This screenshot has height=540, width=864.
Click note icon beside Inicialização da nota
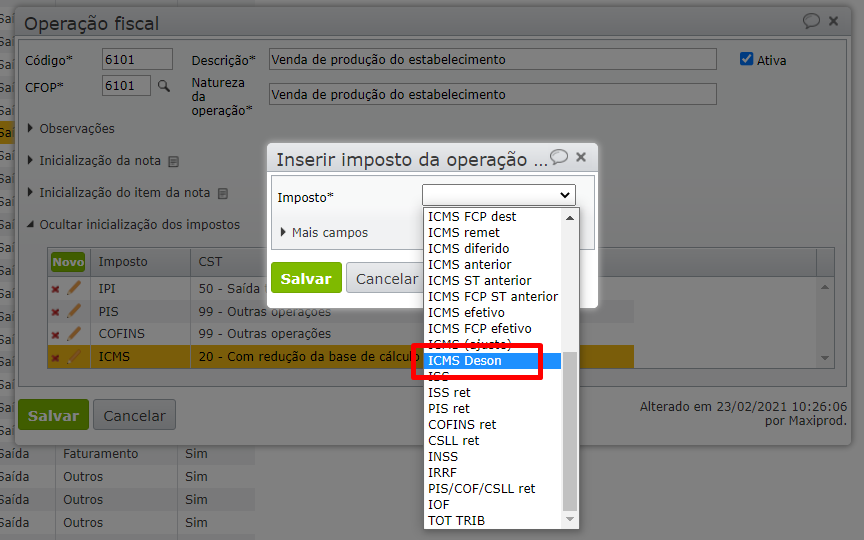point(174,161)
